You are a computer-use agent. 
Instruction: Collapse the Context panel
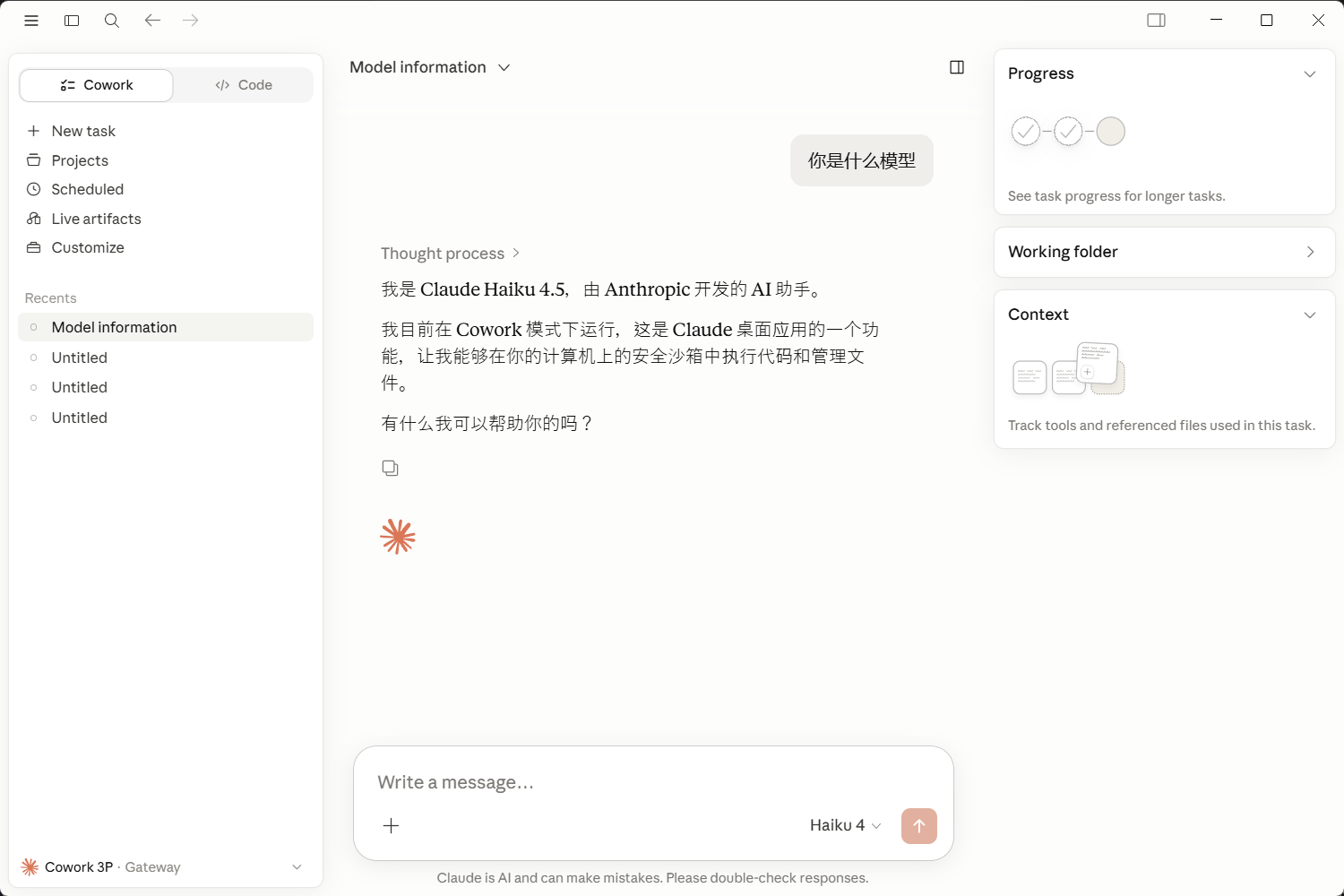(x=1310, y=314)
